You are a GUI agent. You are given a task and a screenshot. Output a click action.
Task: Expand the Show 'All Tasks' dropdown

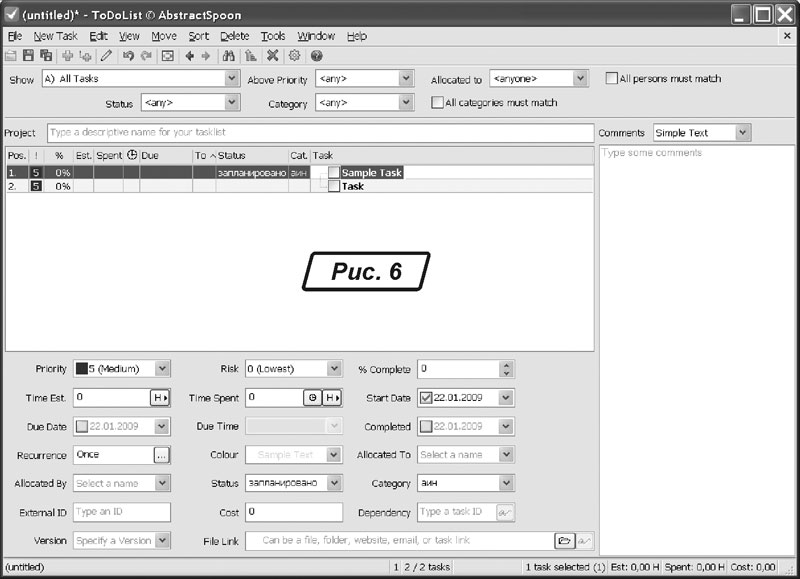(232, 79)
